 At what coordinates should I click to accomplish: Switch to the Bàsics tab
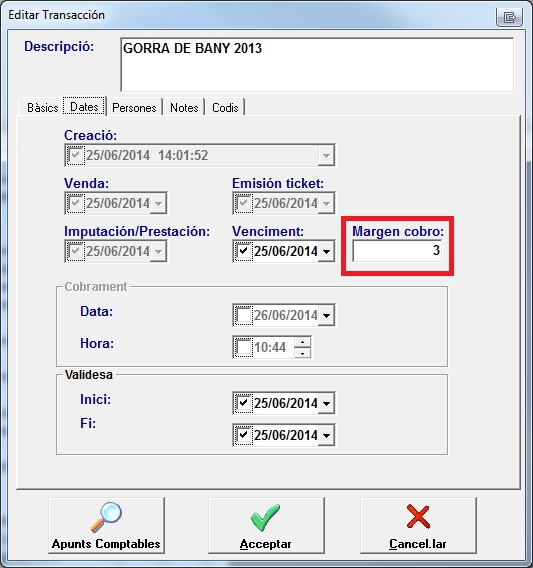click(x=42, y=108)
